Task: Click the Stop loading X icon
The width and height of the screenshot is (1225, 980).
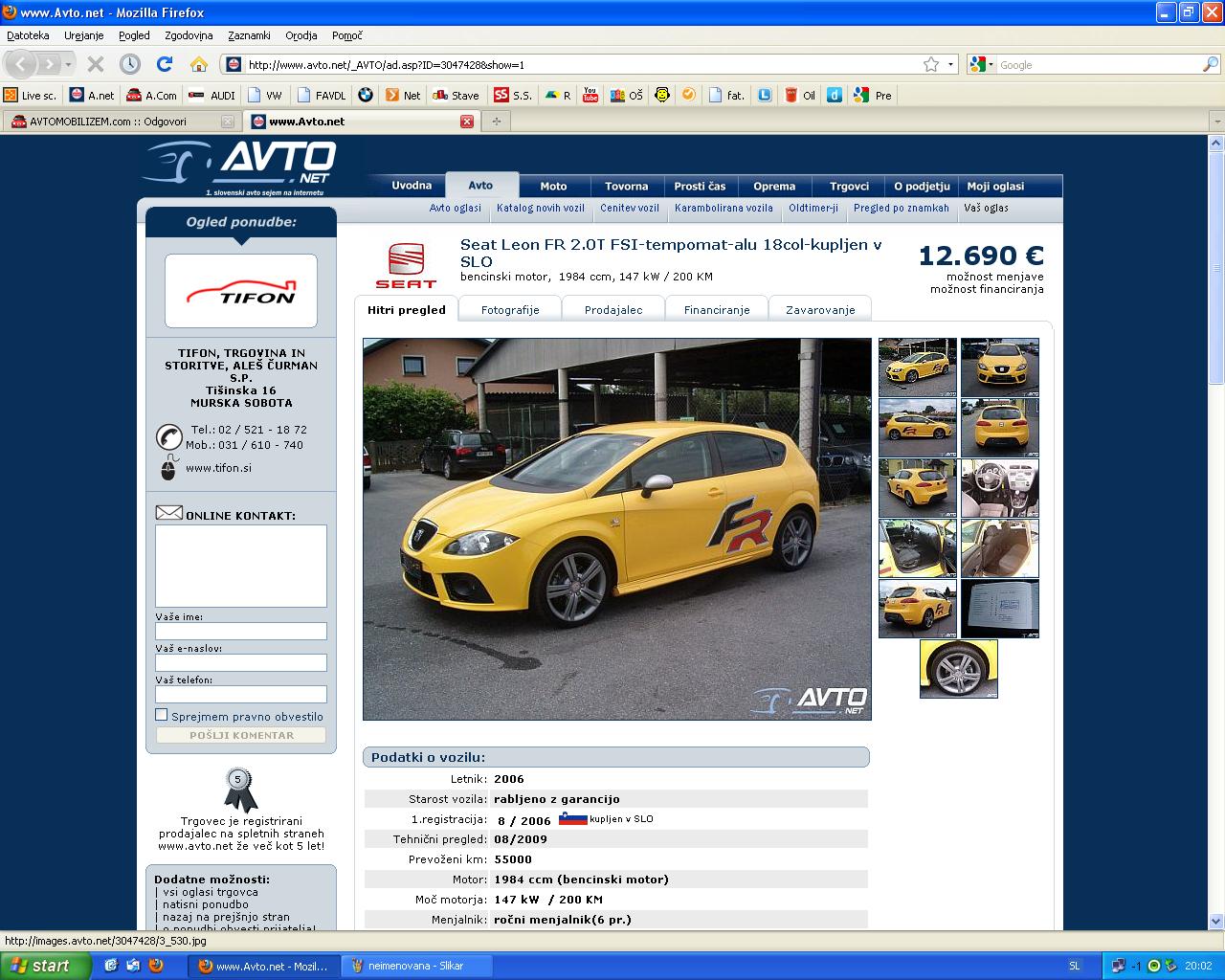Action: tap(96, 64)
